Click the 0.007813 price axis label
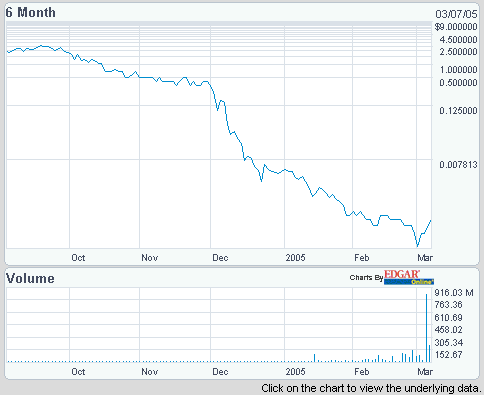The height and width of the screenshot is (395, 484). coord(458,165)
